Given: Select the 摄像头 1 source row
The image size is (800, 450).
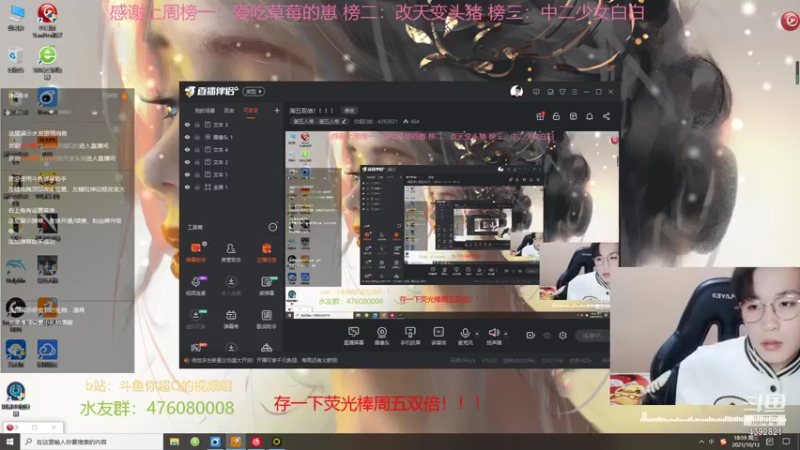Looking at the screenshot, I should (x=232, y=137).
